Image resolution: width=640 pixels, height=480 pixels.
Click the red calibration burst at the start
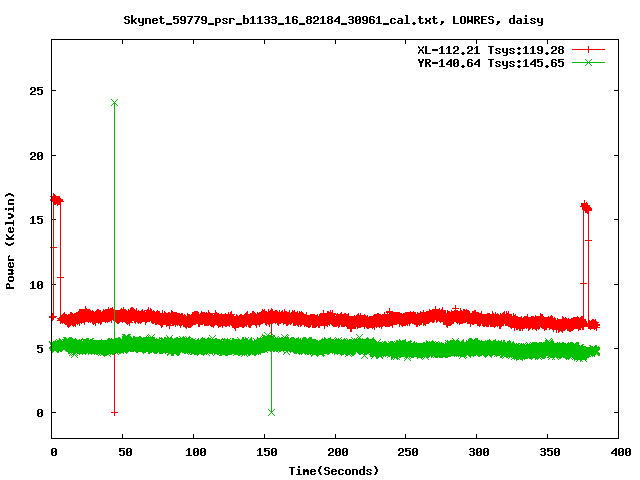(56, 200)
